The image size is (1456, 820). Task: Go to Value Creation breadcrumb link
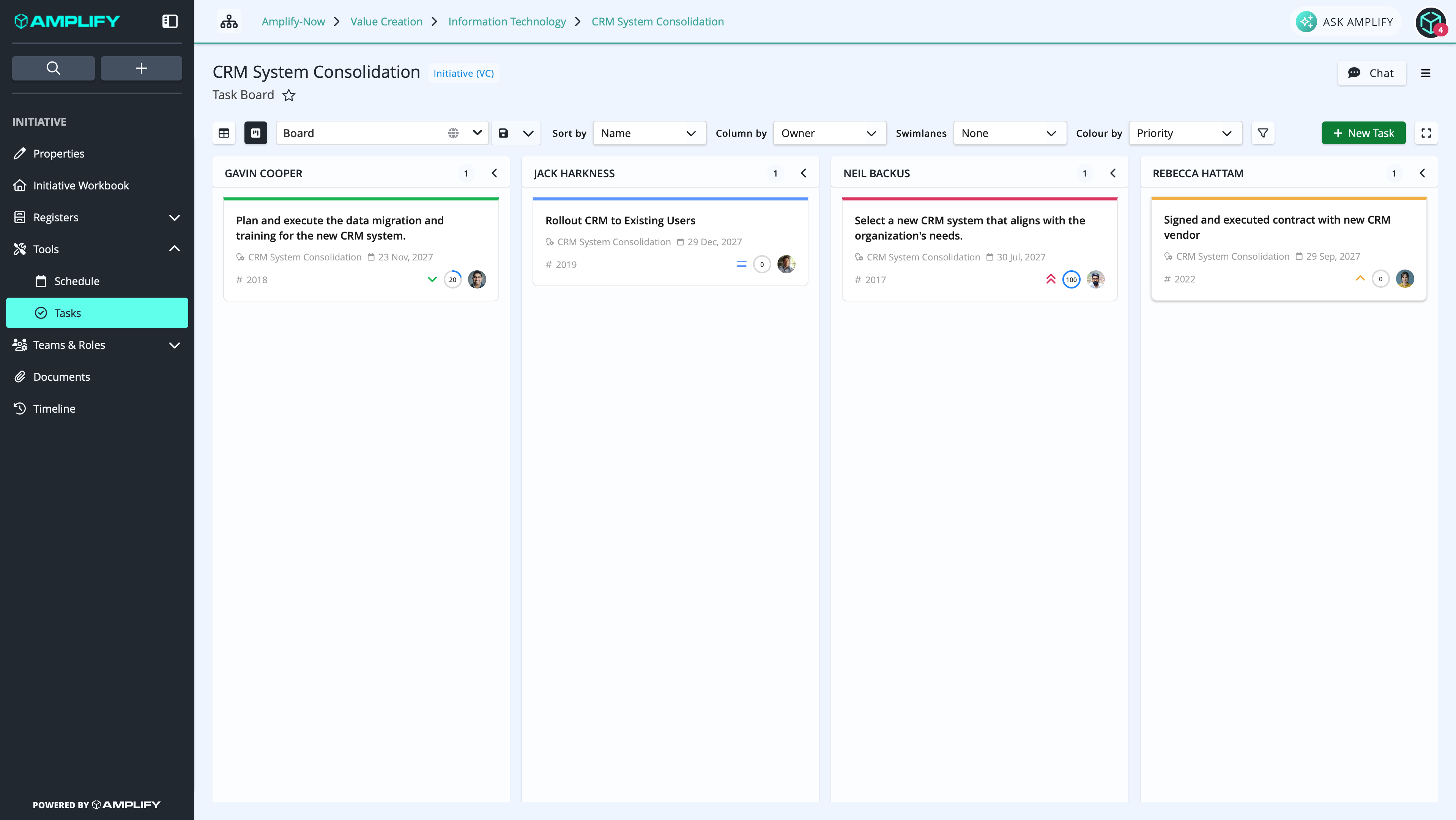(386, 22)
